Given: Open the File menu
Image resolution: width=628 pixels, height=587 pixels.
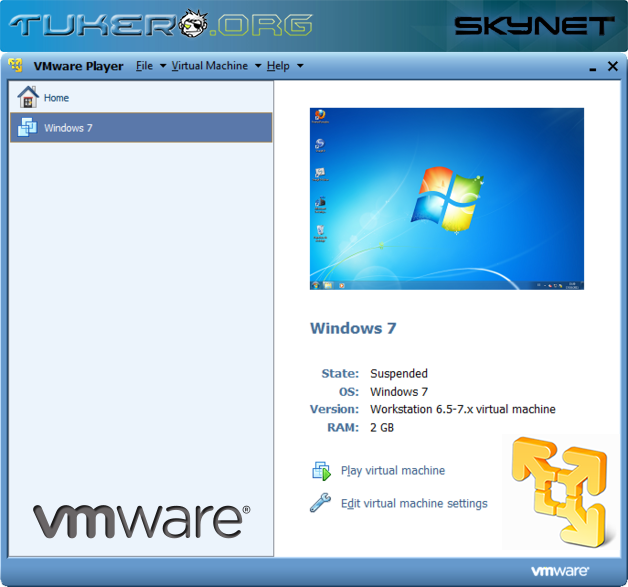Looking at the screenshot, I should [144, 66].
